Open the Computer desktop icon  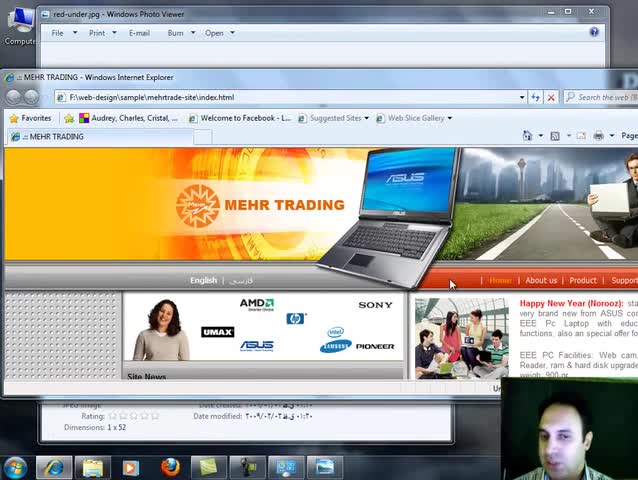pyautogui.click(x=20, y=26)
